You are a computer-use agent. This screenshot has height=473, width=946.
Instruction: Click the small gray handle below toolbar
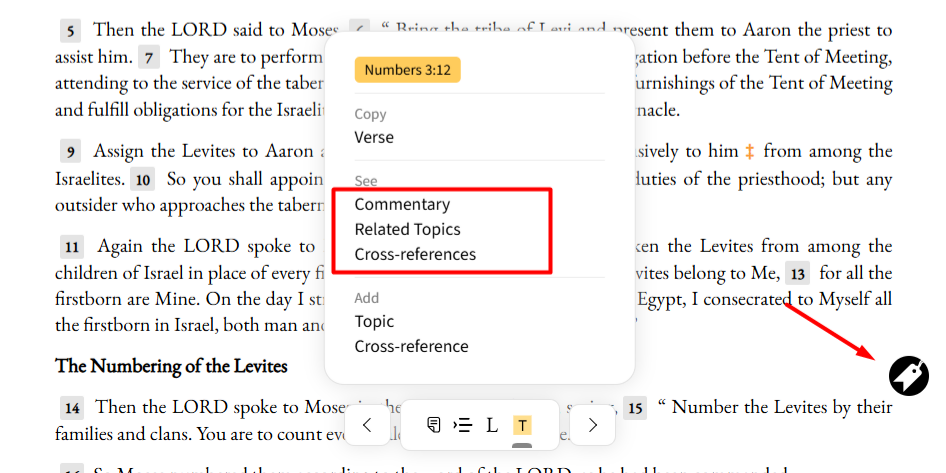(x=522, y=446)
